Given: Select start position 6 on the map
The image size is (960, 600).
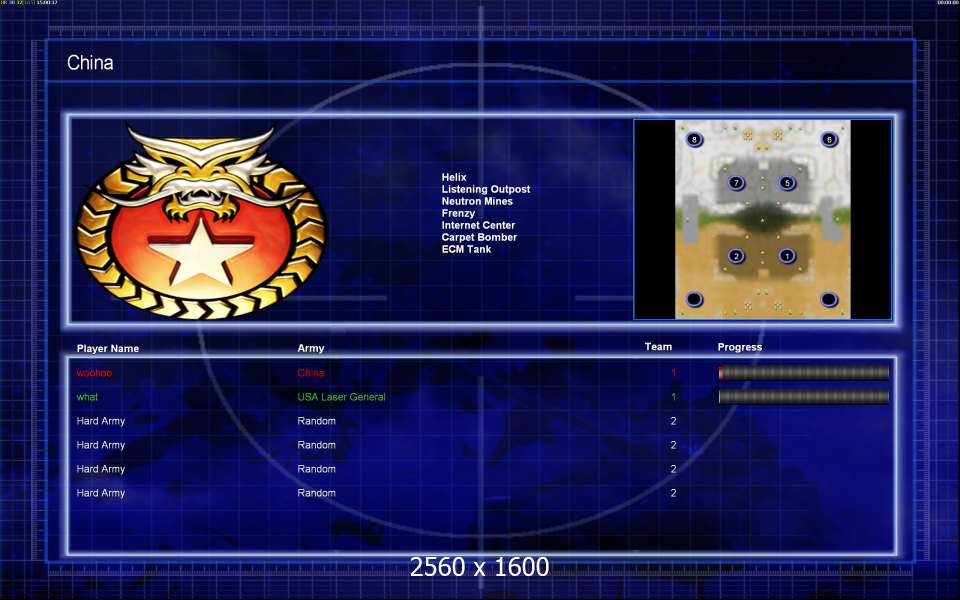Looking at the screenshot, I should coord(829,140).
